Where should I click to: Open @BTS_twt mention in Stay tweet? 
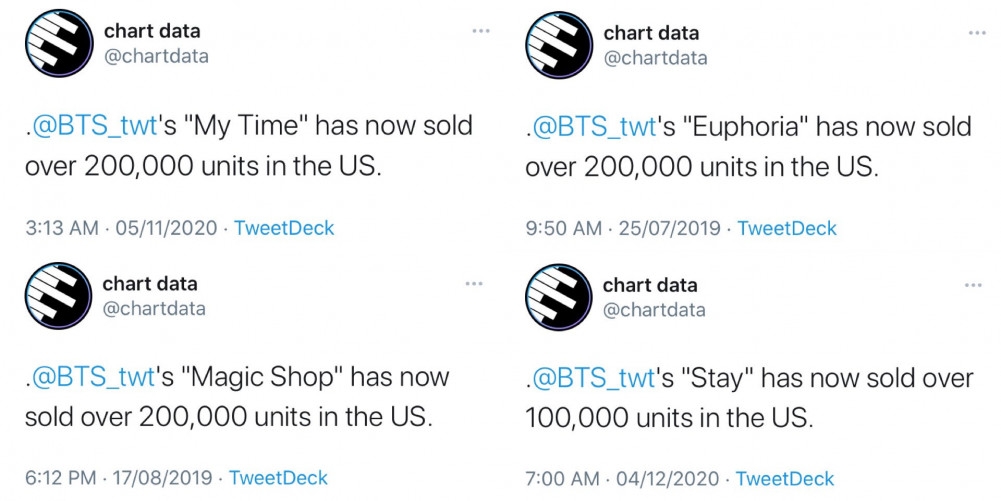(x=593, y=378)
